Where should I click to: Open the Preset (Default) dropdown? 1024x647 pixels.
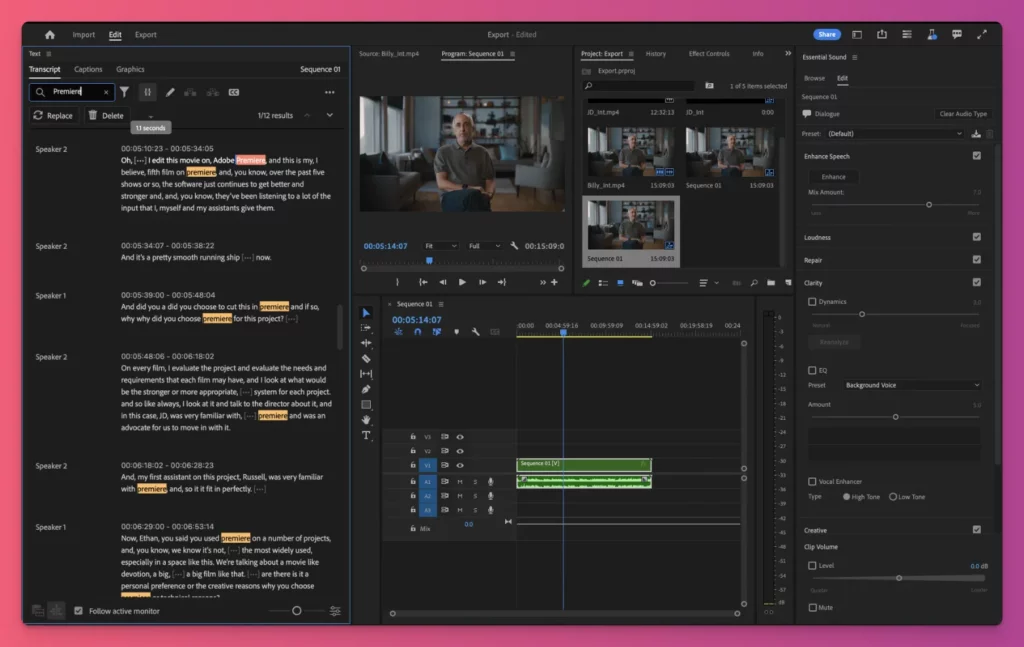point(894,134)
